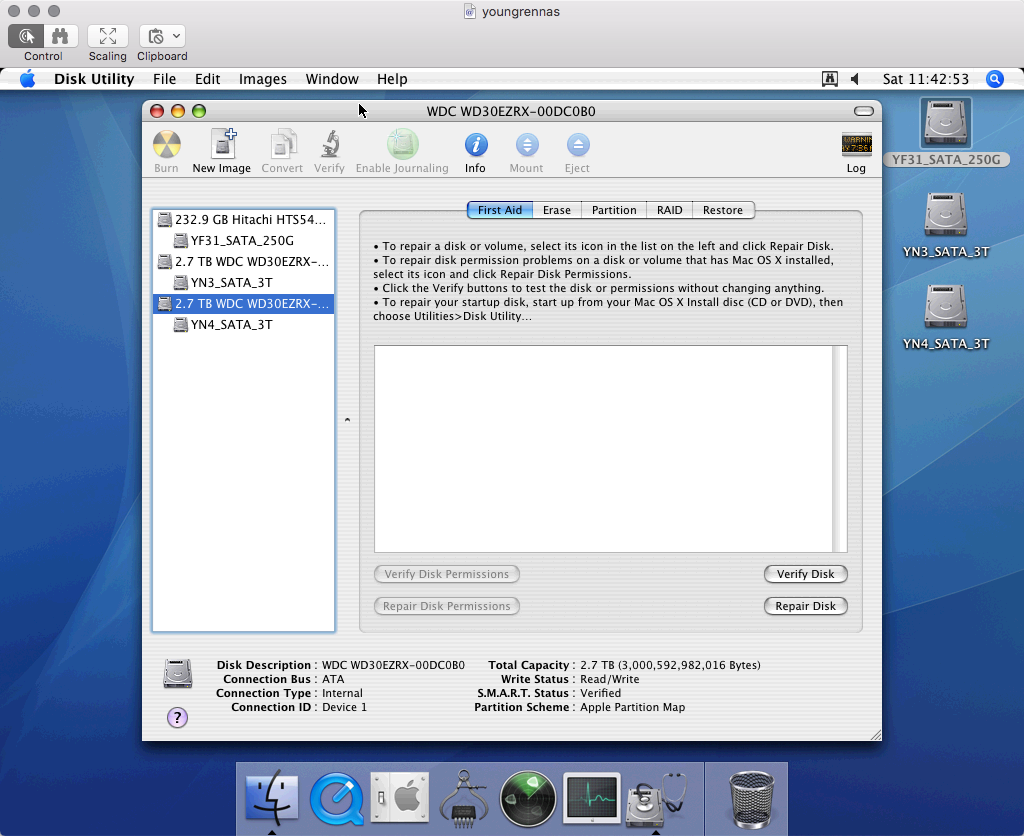This screenshot has height=836, width=1024.
Task: Toggle the toolbar hide pill button
Action: [x=863, y=111]
